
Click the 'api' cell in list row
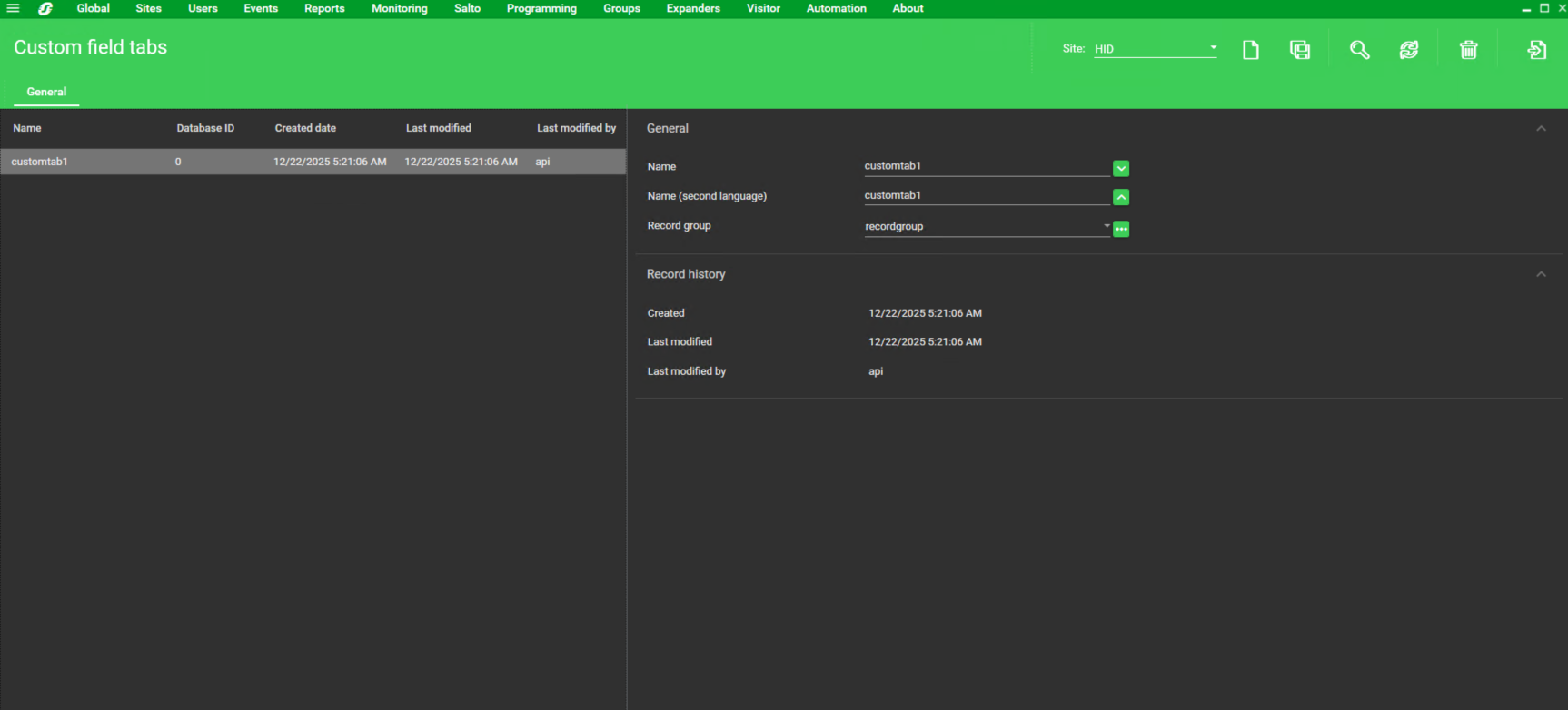pyautogui.click(x=542, y=162)
